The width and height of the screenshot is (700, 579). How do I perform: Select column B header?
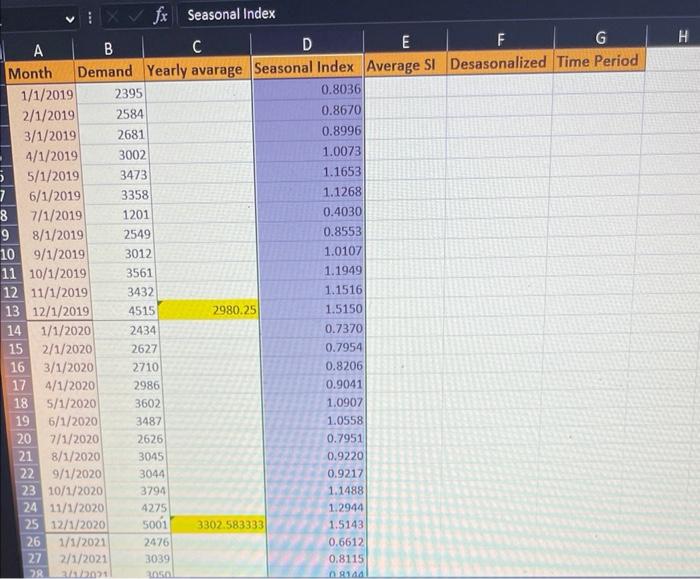(x=108, y=49)
